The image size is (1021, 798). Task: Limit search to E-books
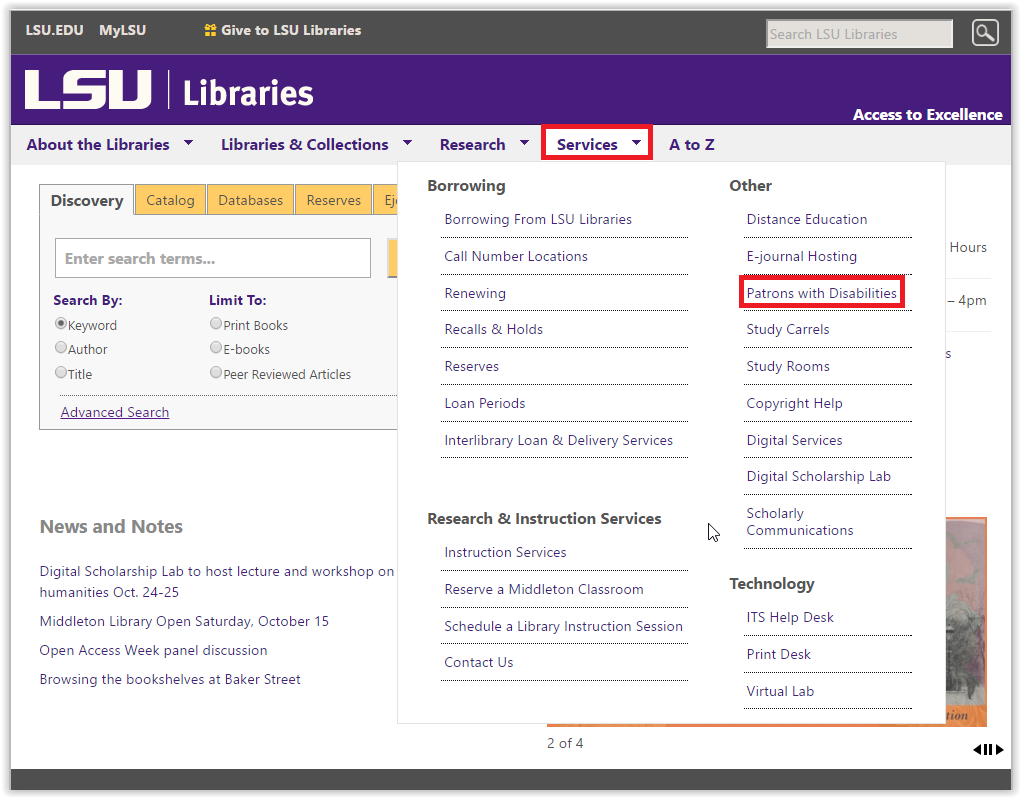click(x=216, y=348)
